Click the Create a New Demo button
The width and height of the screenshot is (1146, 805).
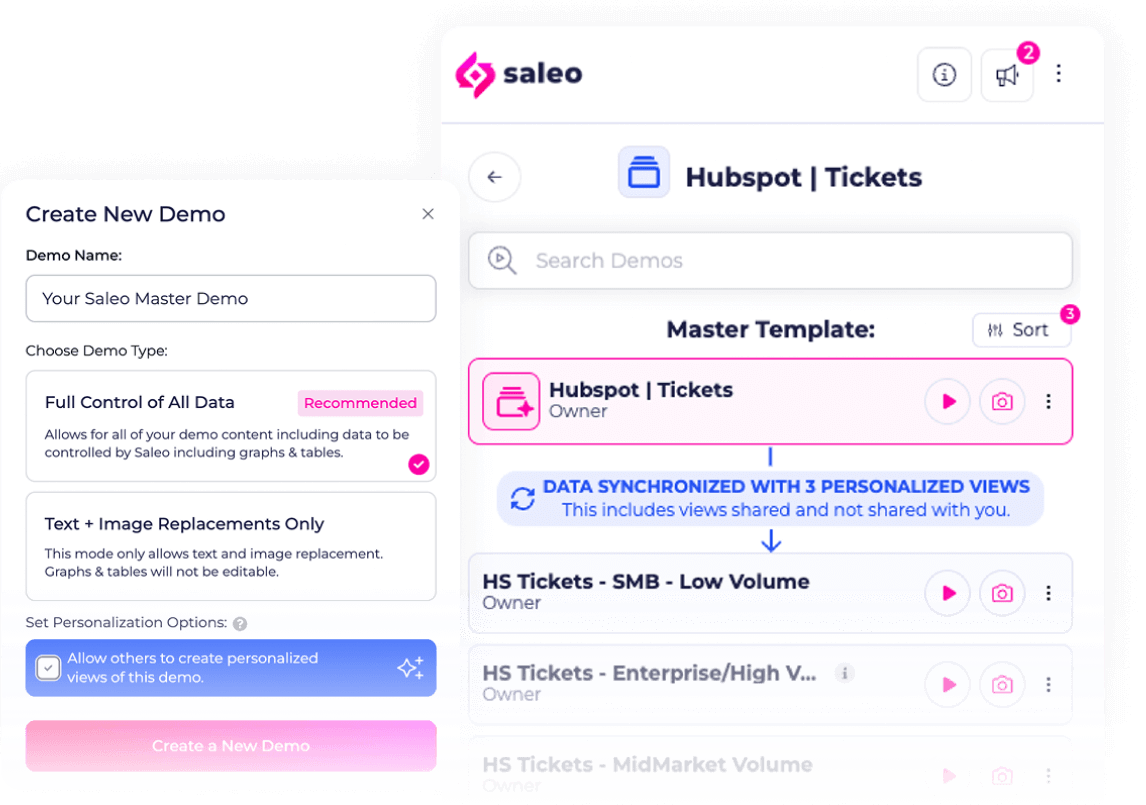pos(231,746)
